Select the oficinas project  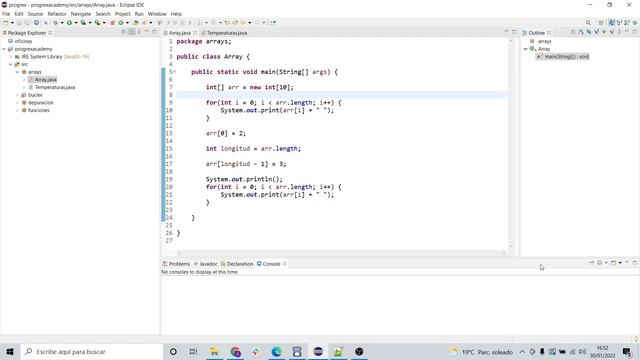coord(23,41)
